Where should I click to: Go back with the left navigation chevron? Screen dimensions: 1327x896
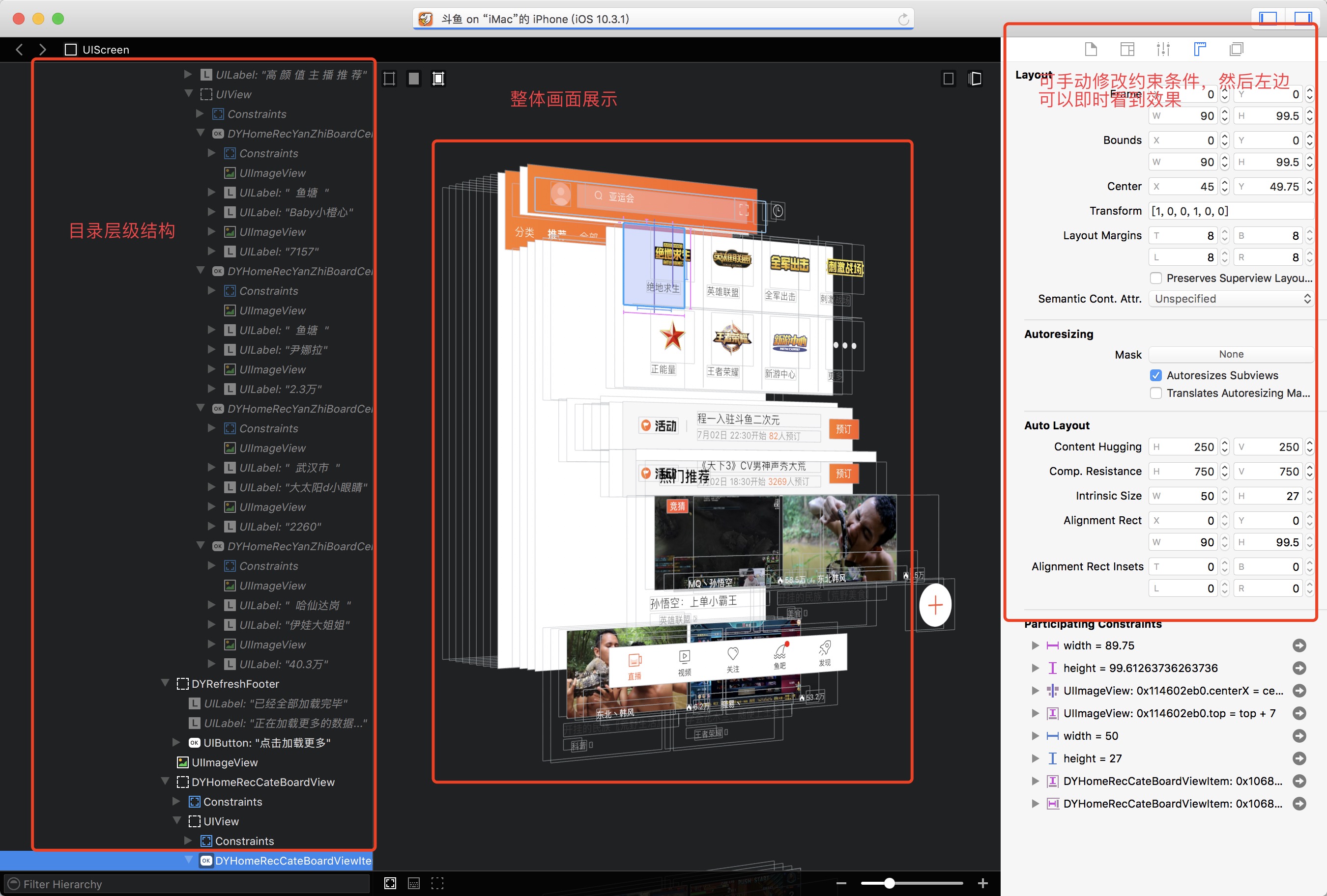[x=20, y=50]
